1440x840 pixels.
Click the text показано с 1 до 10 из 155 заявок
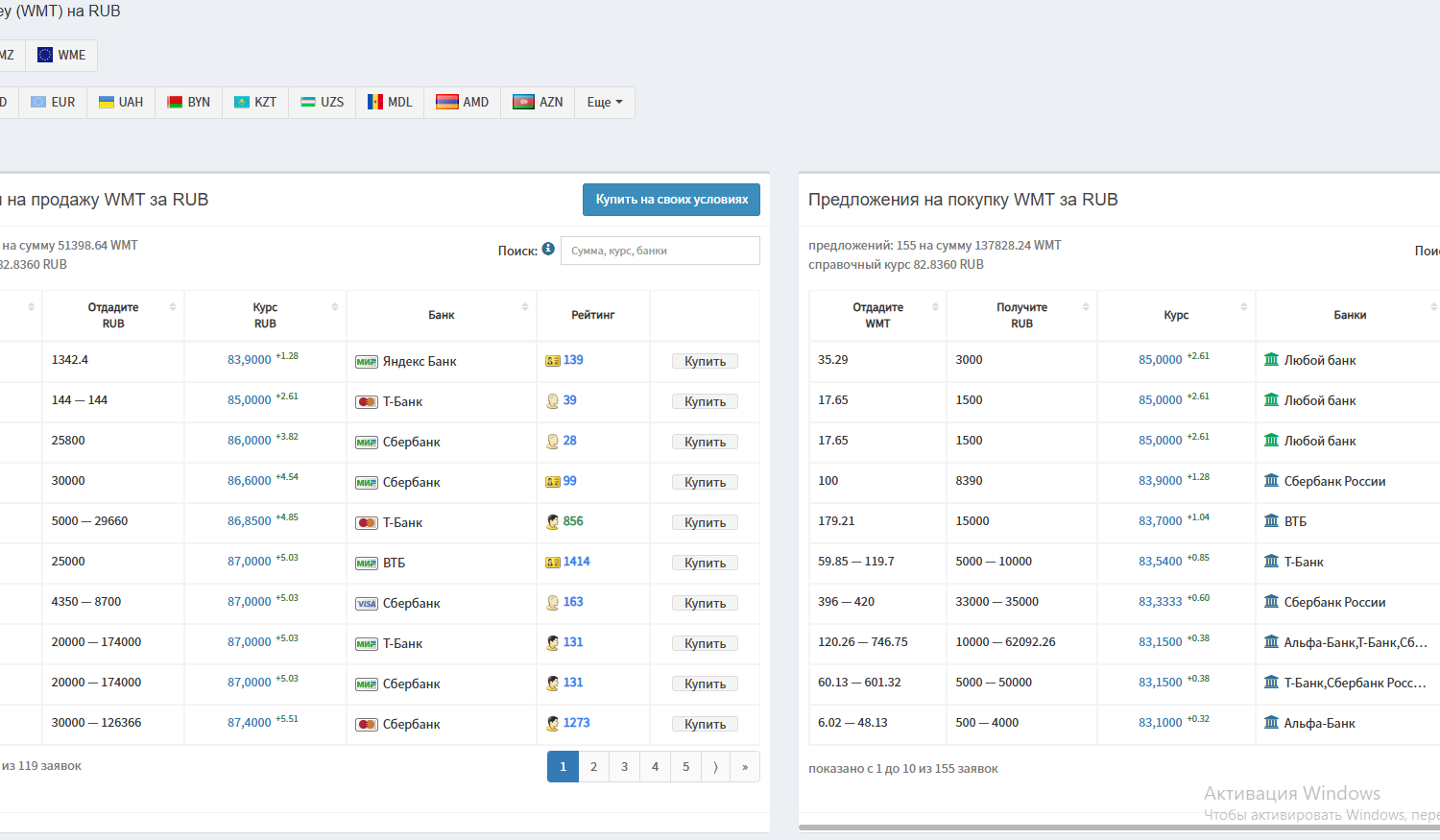click(903, 769)
